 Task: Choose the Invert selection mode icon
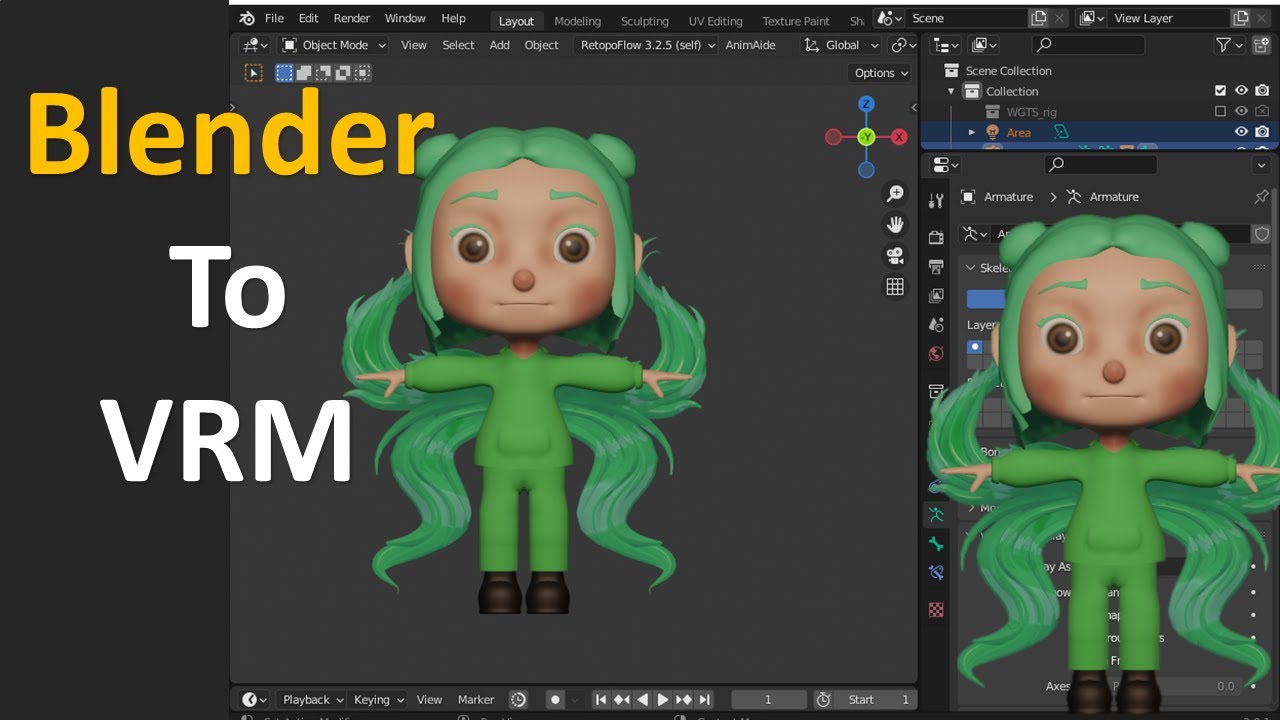click(343, 73)
